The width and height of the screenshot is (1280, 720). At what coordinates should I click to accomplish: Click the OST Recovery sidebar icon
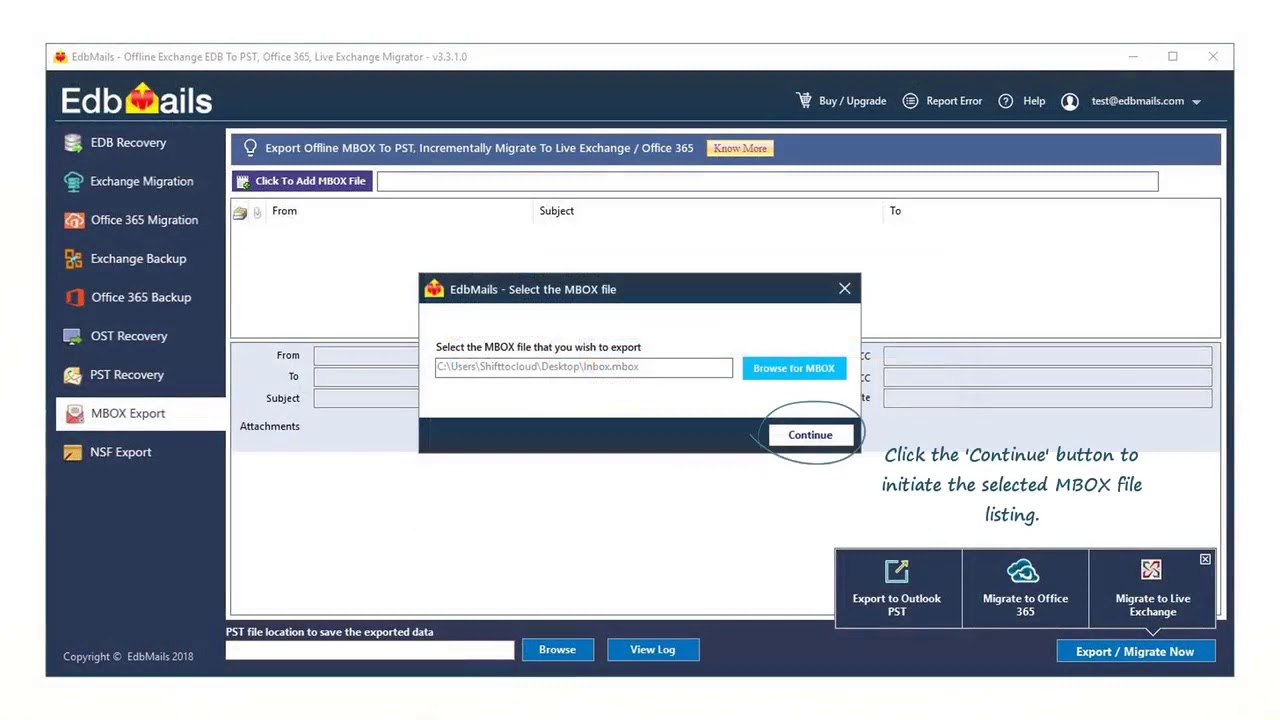[73, 336]
